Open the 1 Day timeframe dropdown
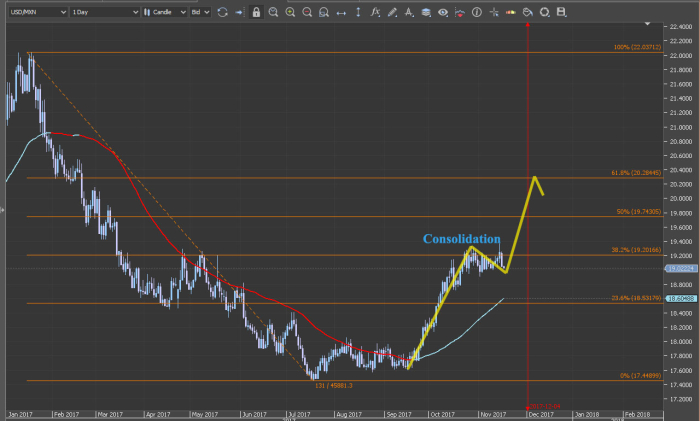Viewport: 700px width, 421px height. pyautogui.click(x=105, y=12)
